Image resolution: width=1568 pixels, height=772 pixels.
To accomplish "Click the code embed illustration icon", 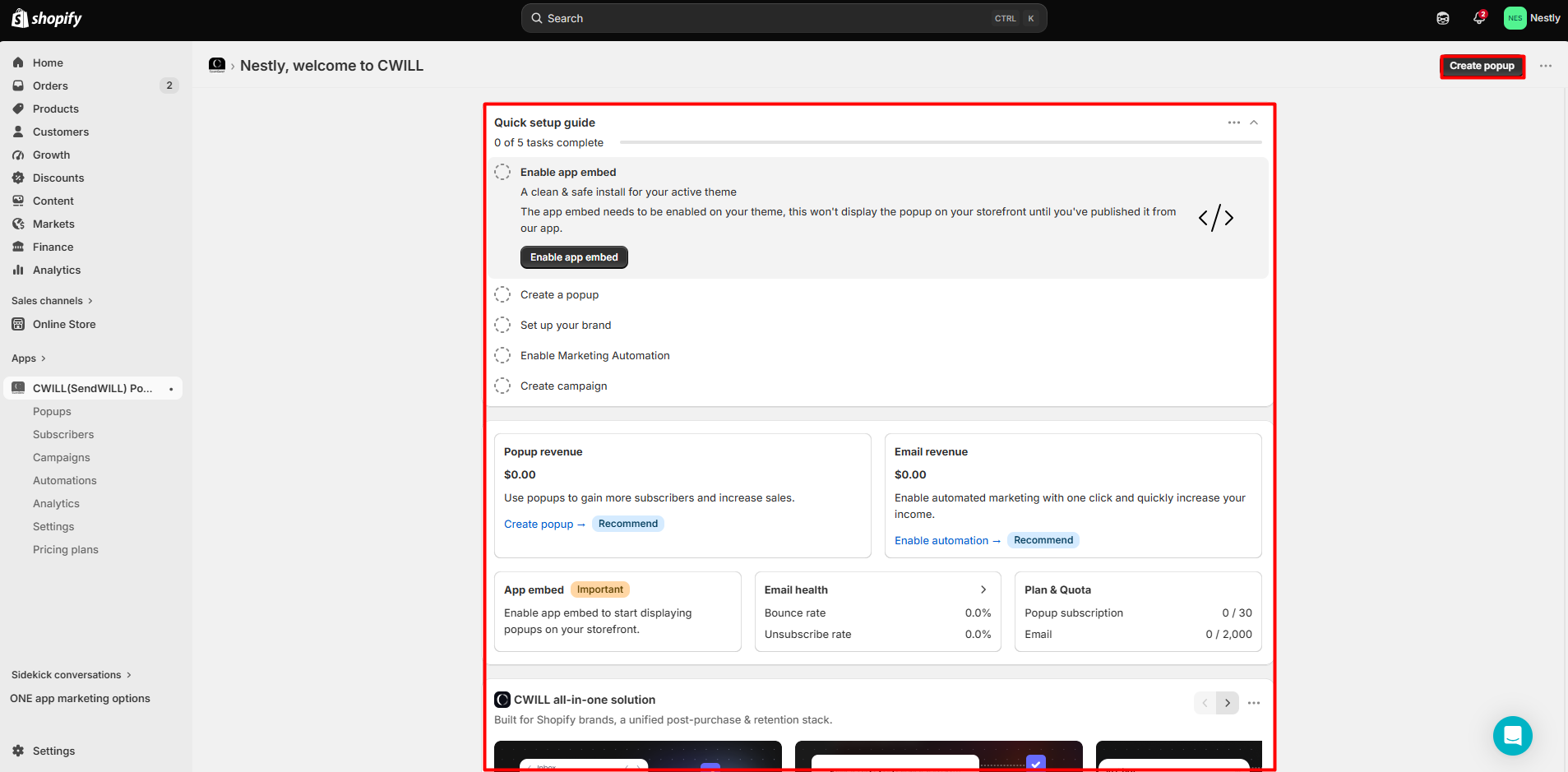I will click(x=1215, y=218).
